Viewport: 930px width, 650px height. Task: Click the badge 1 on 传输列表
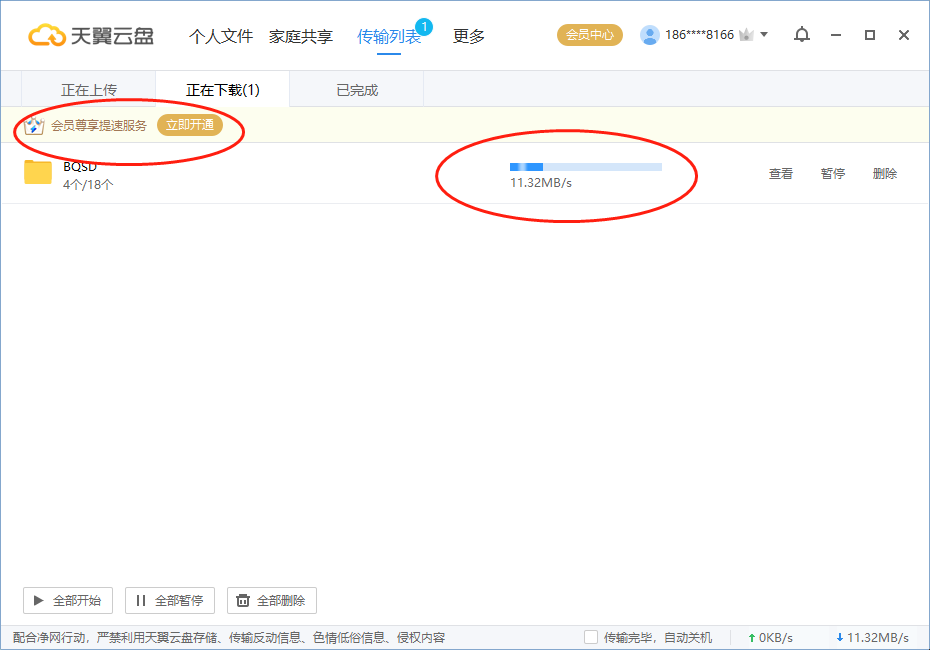pyautogui.click(x=424, y=27)
